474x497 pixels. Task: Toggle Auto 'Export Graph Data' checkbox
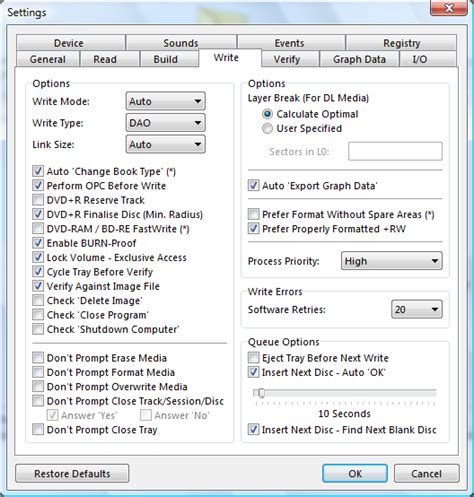coord(253,185)
